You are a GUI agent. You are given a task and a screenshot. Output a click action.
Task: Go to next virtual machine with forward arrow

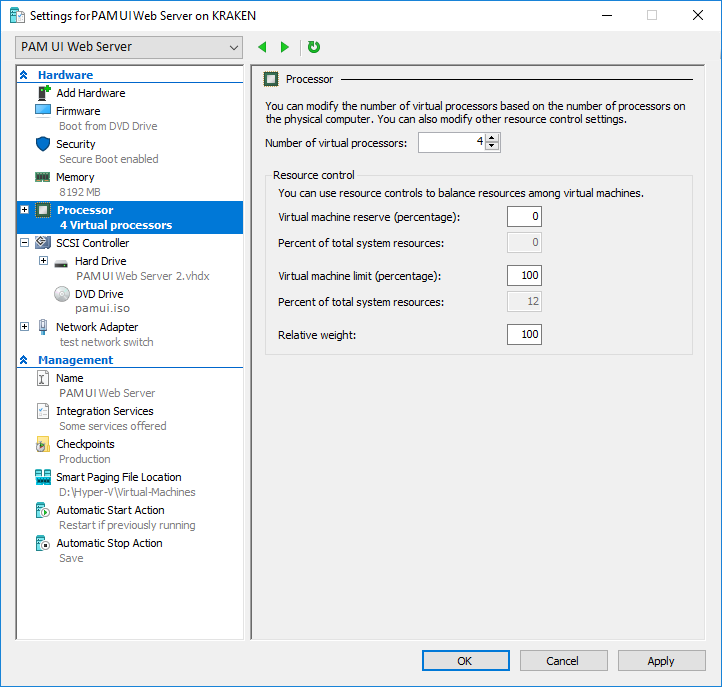click(x=285, y=47)
